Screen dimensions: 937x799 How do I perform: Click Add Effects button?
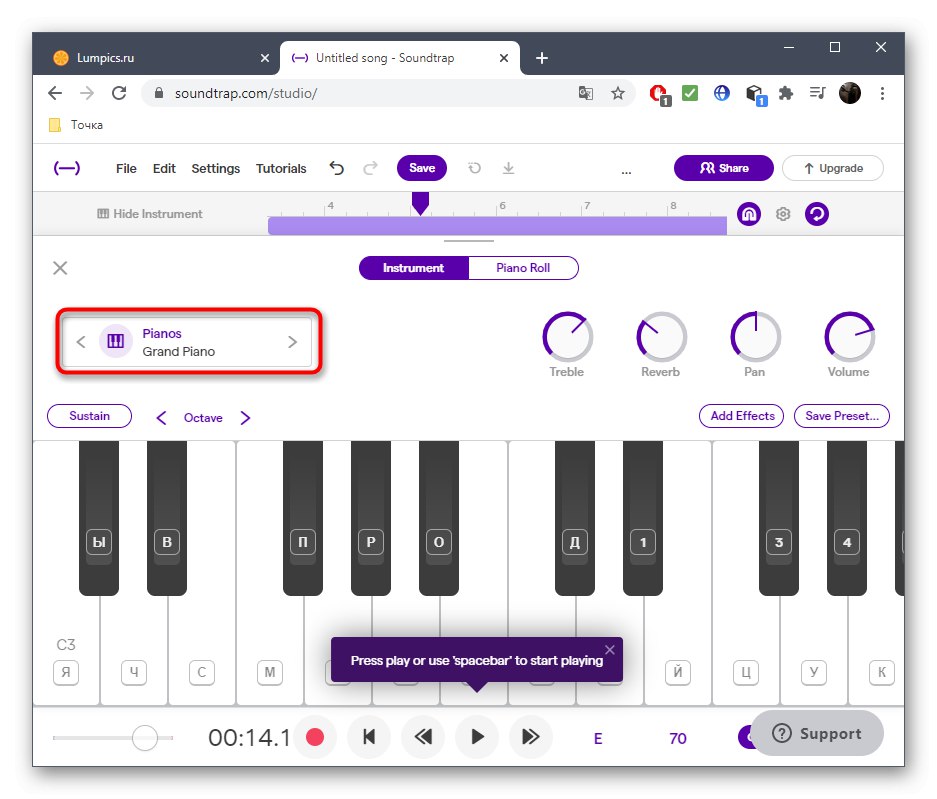point(742,416)
